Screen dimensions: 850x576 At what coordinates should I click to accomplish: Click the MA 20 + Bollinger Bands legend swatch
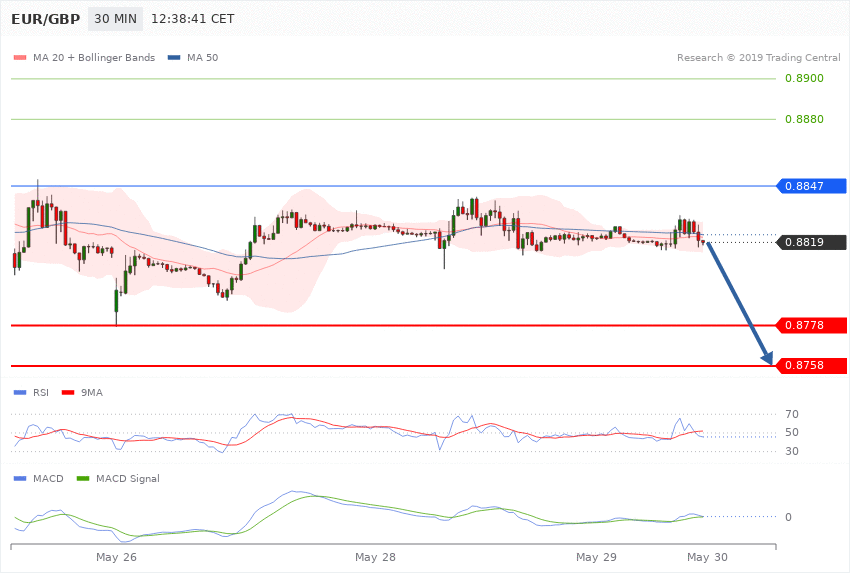(20, 57)
